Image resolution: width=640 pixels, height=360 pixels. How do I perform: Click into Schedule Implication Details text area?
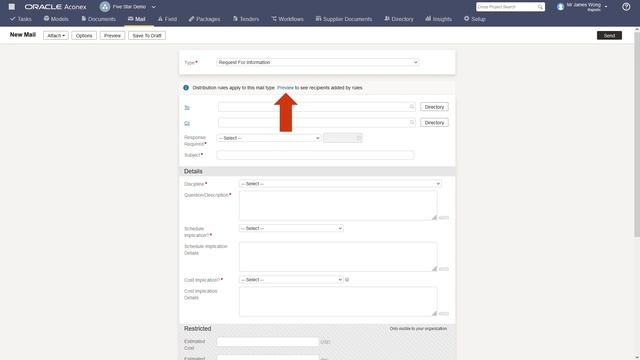pos(338,257)
